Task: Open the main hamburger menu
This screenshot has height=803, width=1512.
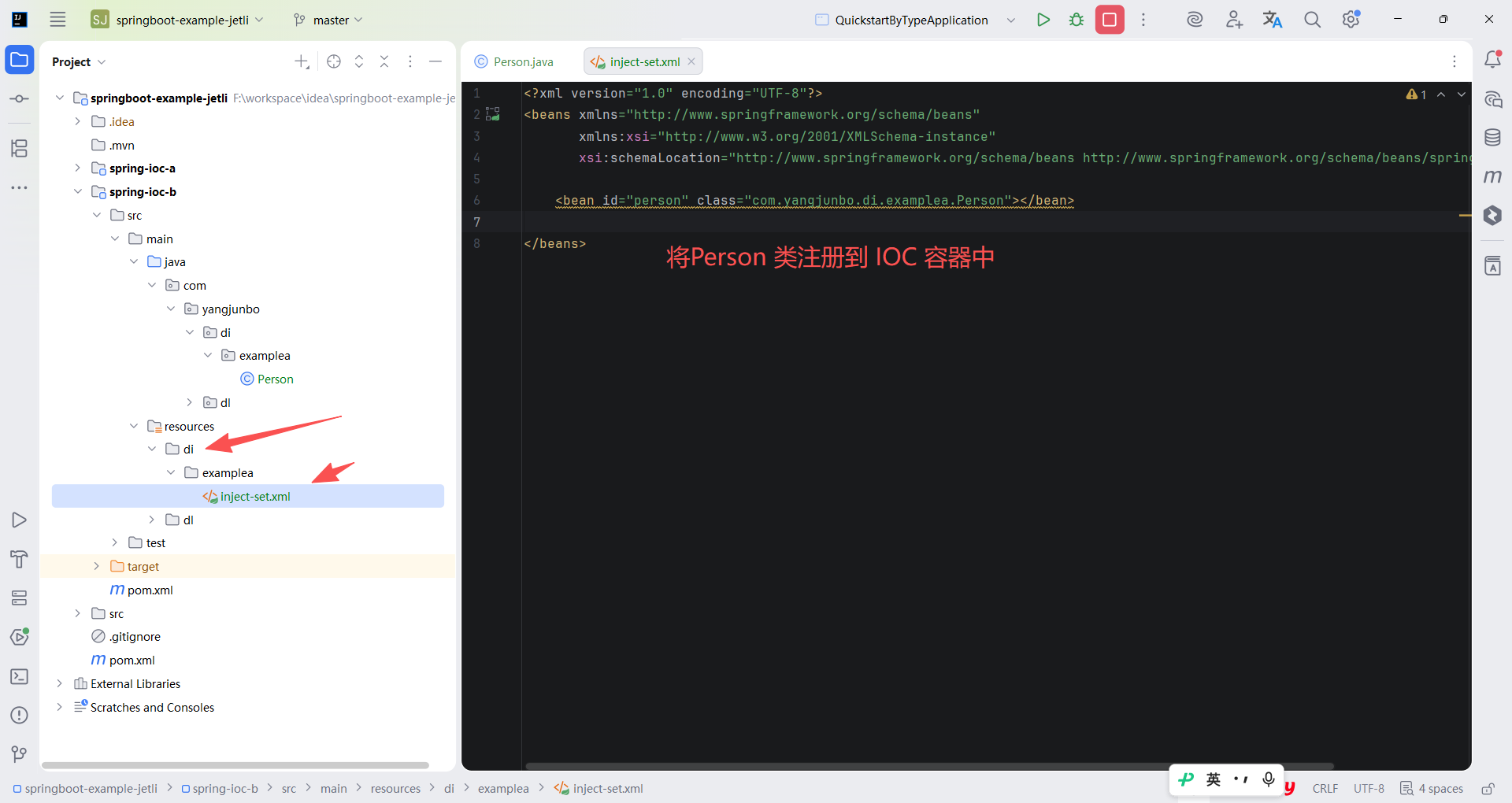Action: coord(57,20)
